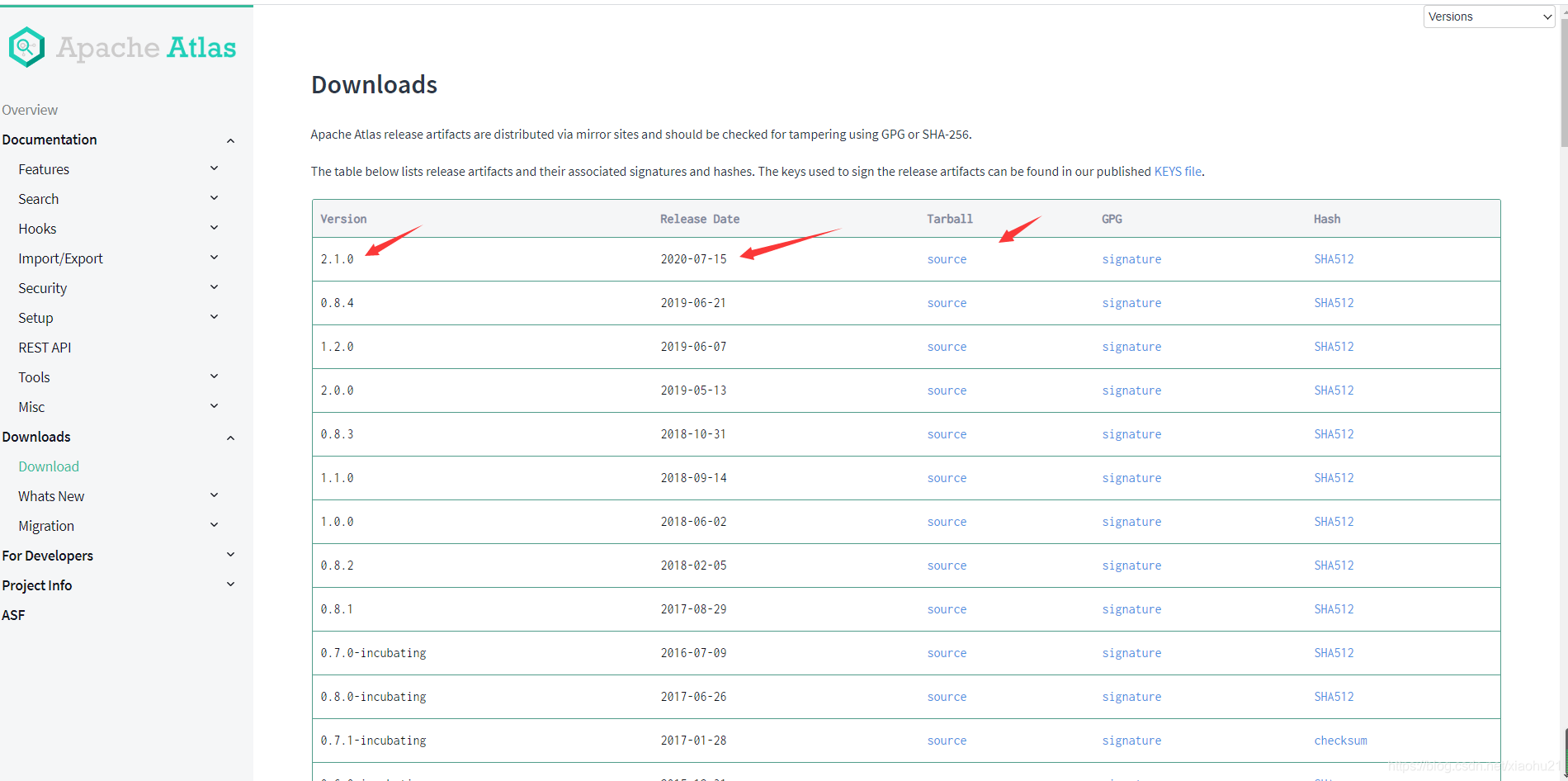1568x781 pixels.
Task: Click the Hash column header
Action: [1327, 219]
